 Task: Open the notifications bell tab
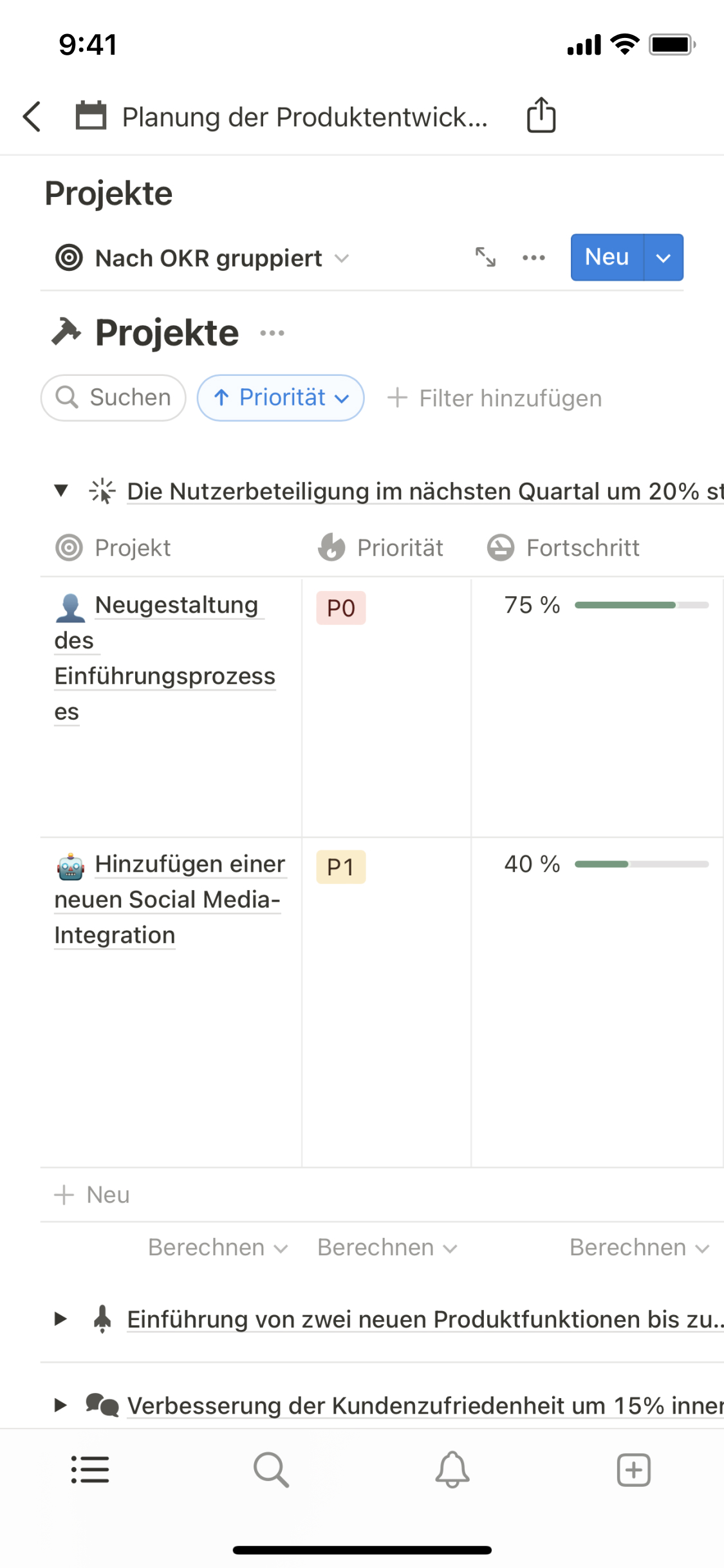[452, 1470]
